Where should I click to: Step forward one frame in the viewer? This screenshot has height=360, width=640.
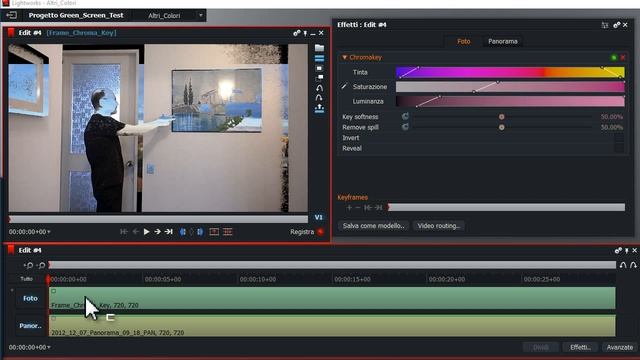coord(157,232)
